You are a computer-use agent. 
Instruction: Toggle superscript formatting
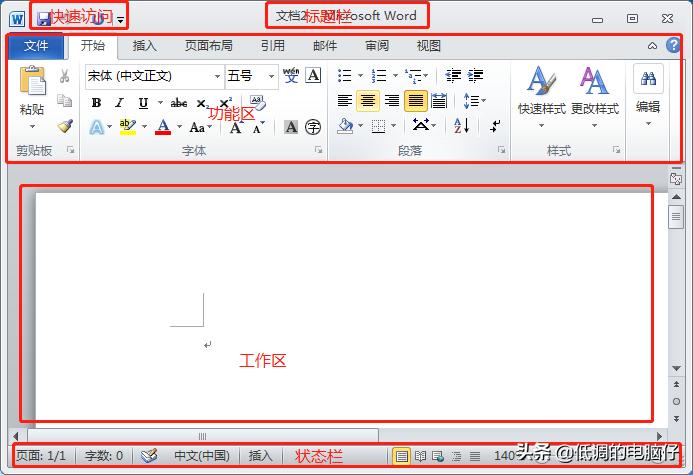[x=225, y=103]
